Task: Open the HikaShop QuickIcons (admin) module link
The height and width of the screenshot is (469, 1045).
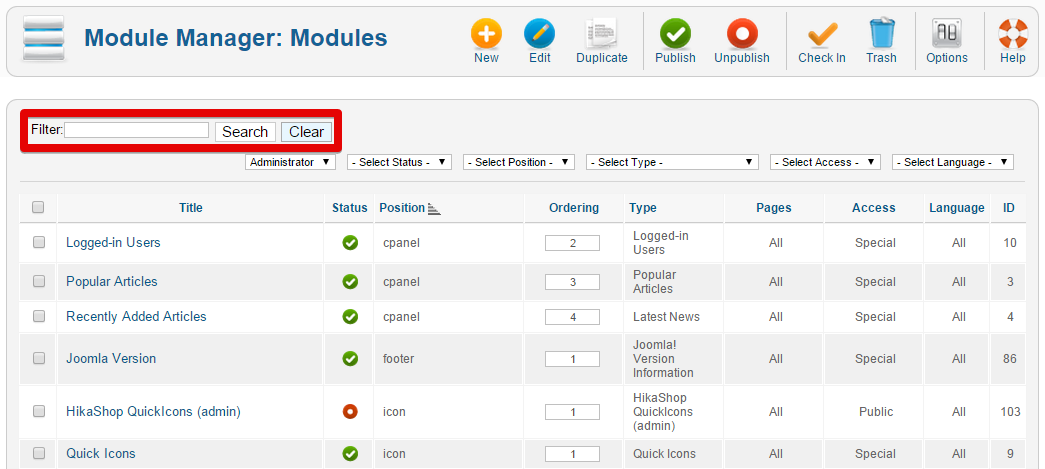Action: pos(153,412)
